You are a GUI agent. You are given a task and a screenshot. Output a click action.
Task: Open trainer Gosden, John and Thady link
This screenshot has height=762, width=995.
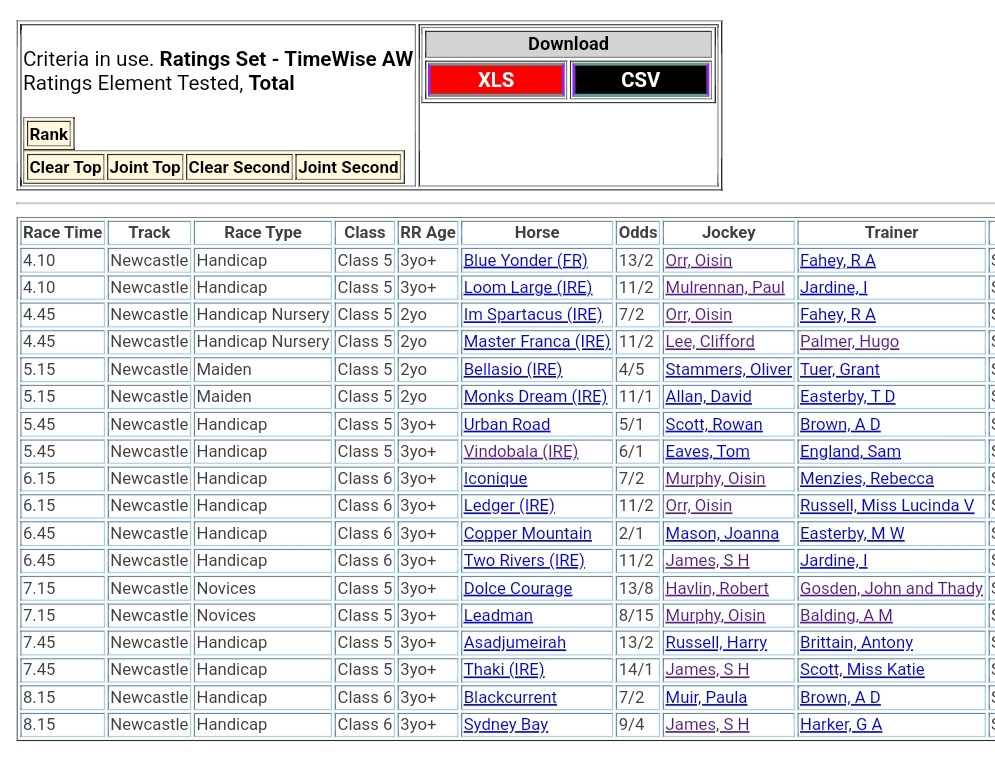(x=891, y=588)
